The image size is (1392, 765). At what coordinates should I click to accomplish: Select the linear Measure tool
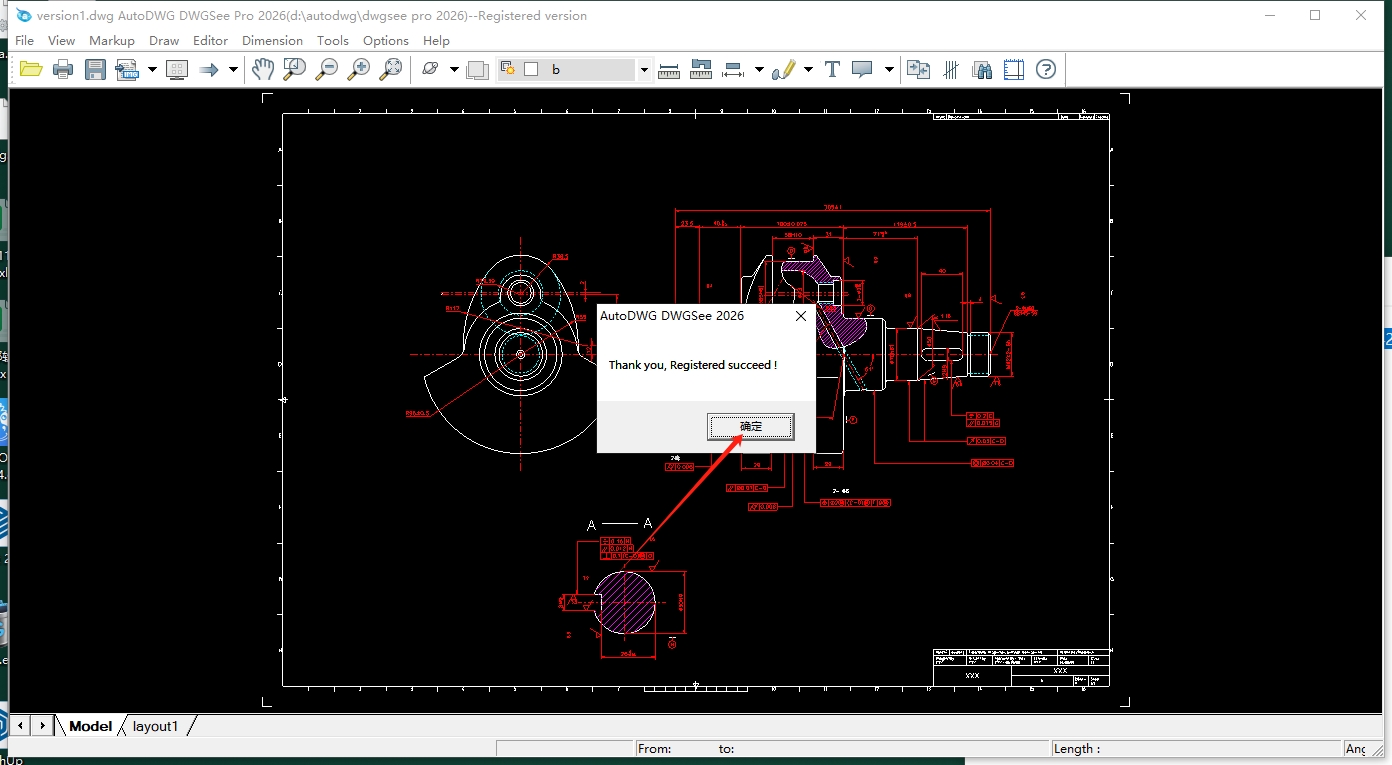[x=668, y=69]
